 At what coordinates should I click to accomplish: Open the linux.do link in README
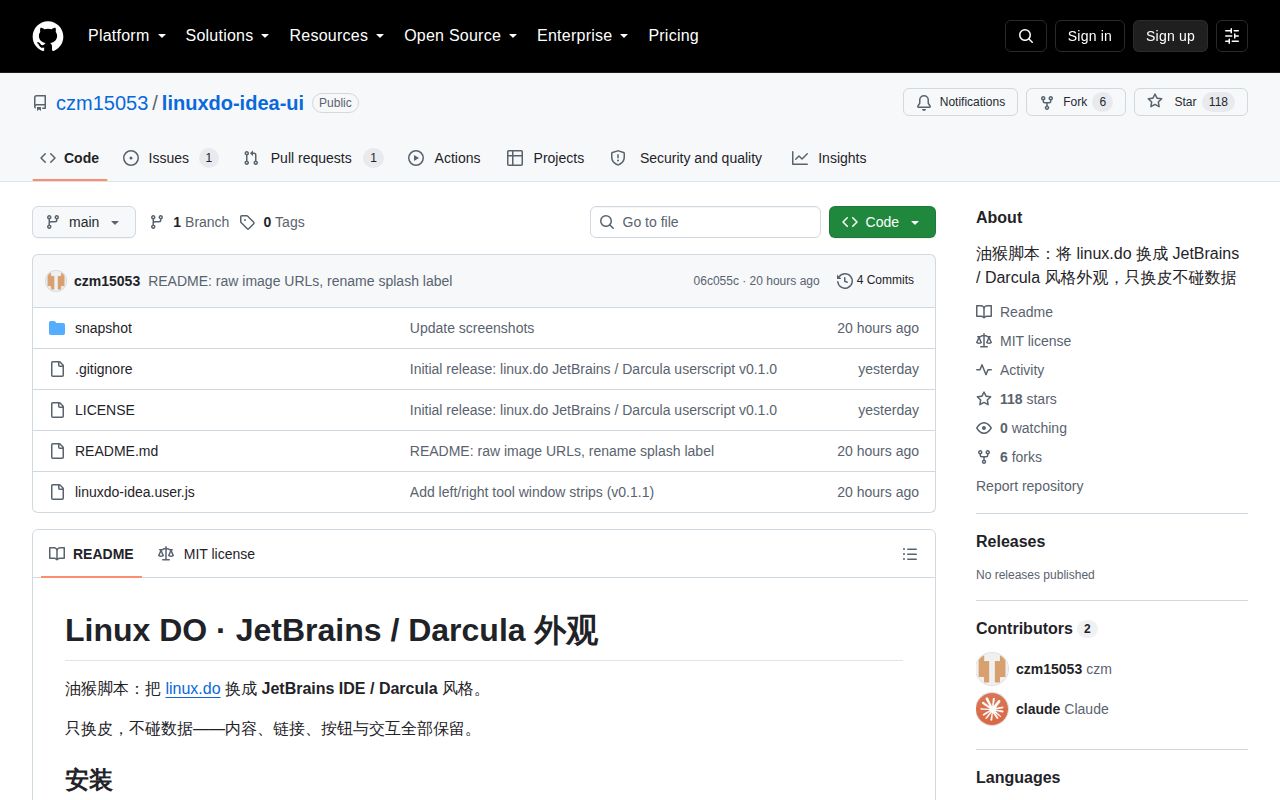[193, 688]
